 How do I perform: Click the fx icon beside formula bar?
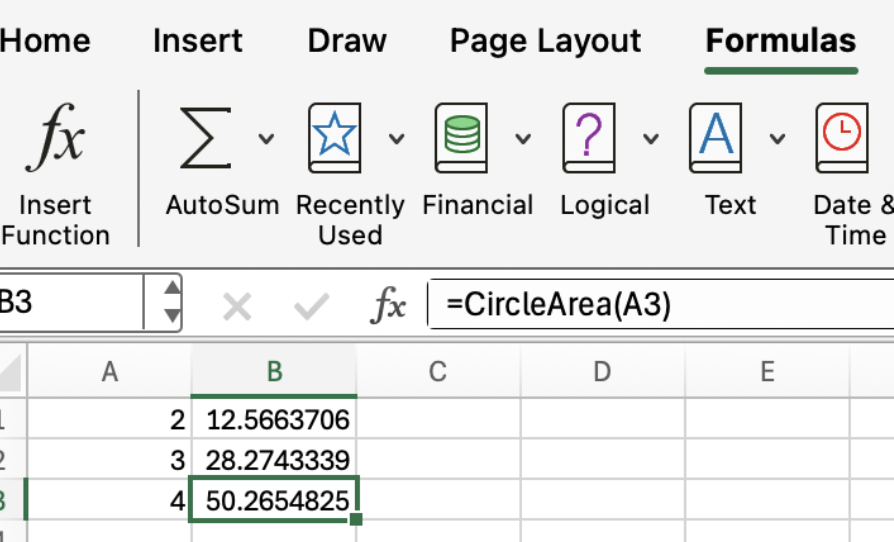(388, 305)
